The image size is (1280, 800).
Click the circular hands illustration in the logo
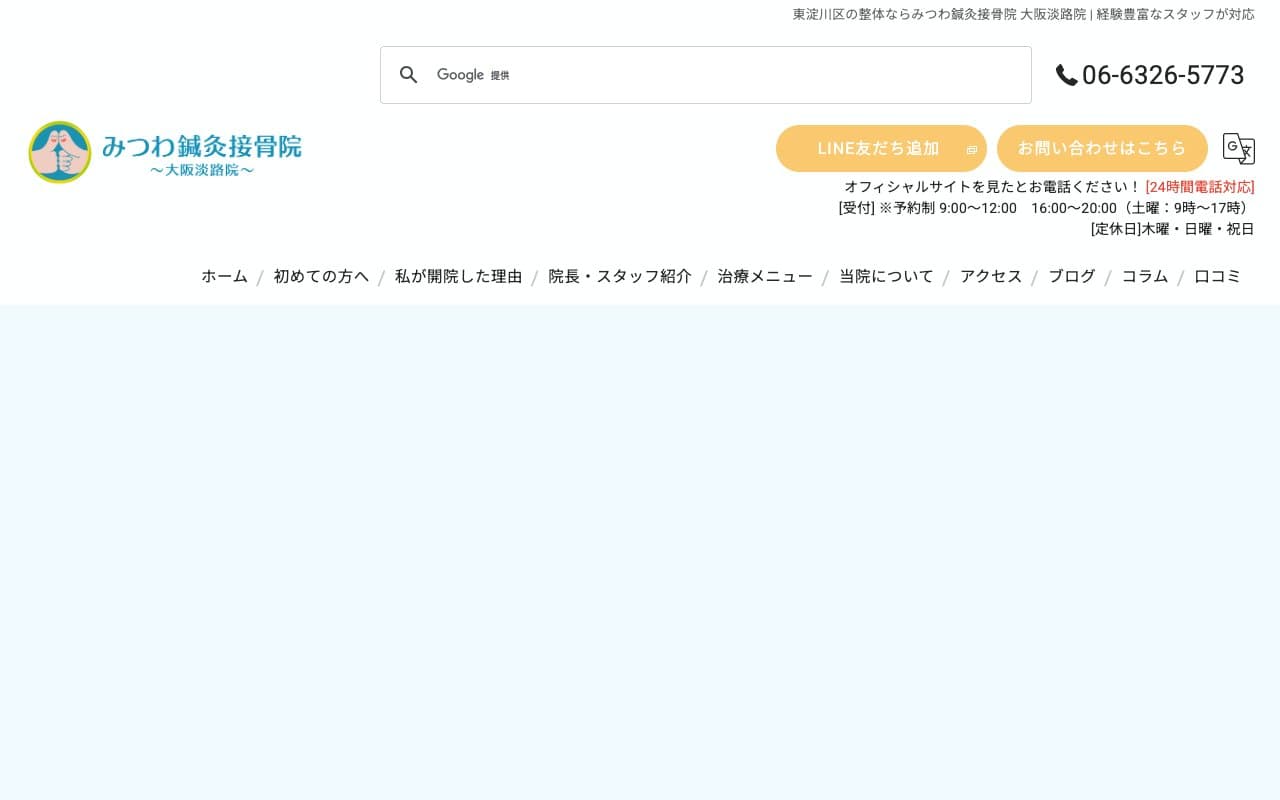click(x=60, y=152)
